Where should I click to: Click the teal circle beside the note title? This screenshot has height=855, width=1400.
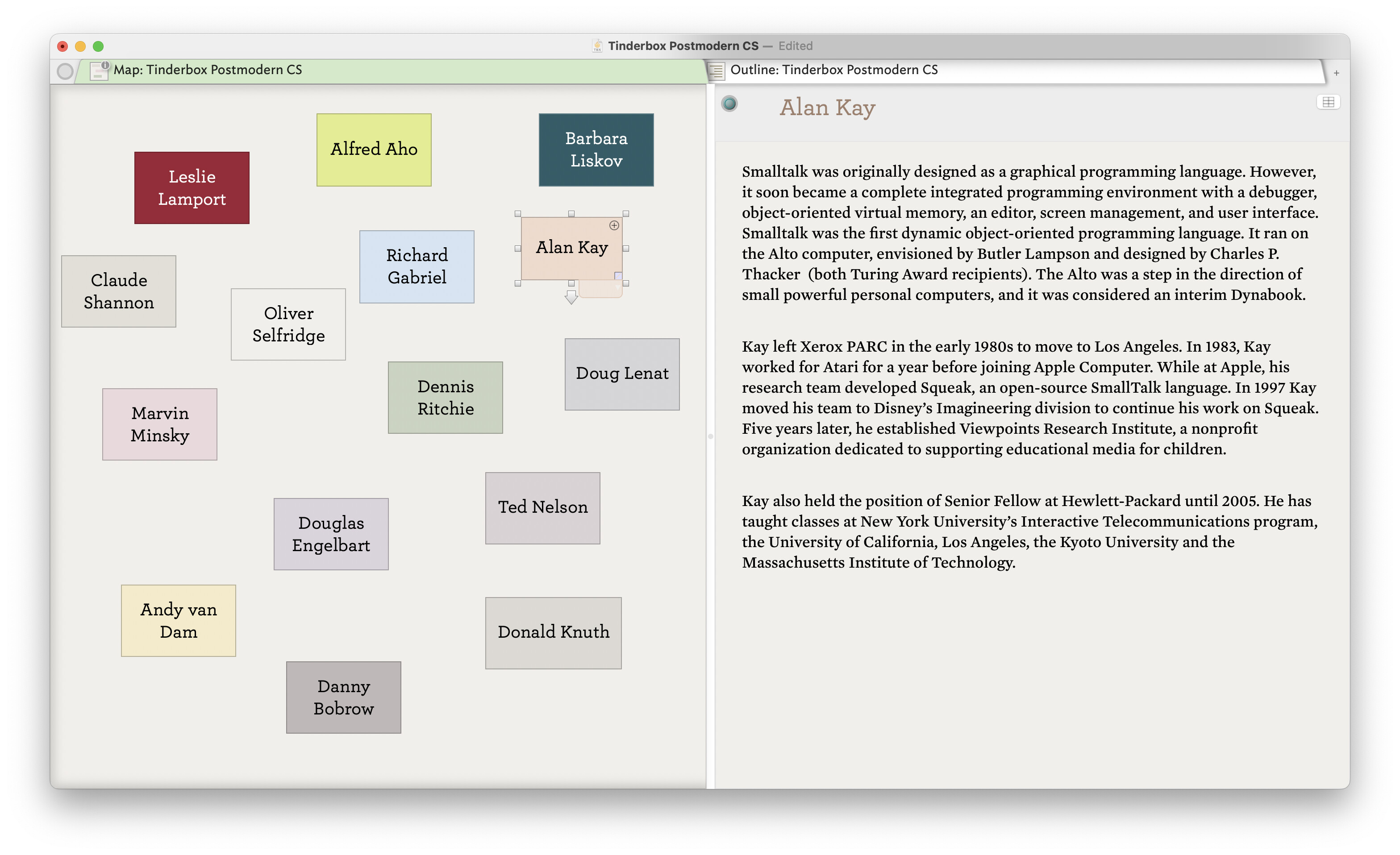click(729, 104)
